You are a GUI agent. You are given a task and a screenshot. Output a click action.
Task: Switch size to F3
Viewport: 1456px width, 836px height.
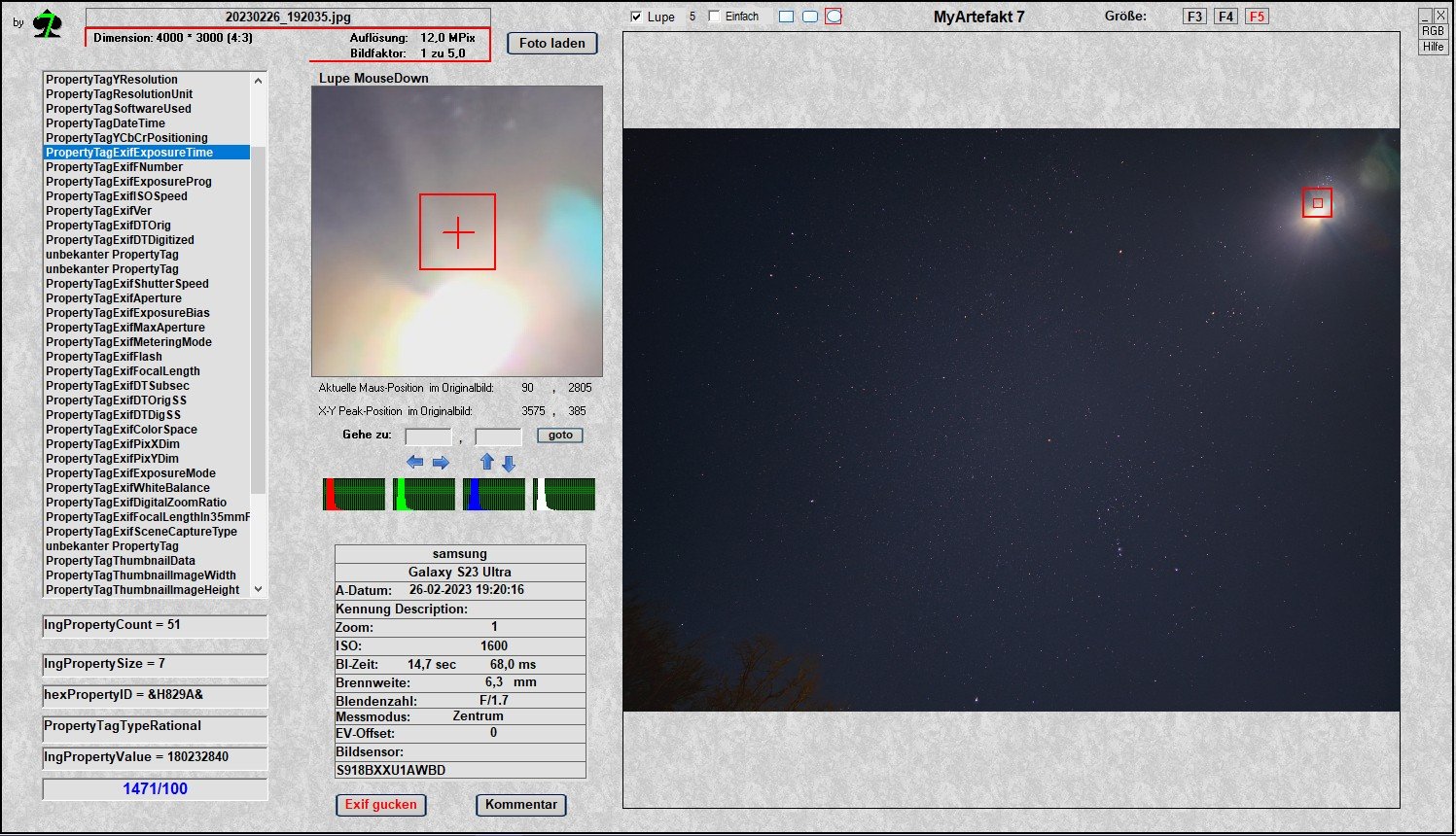[1194, 17]
